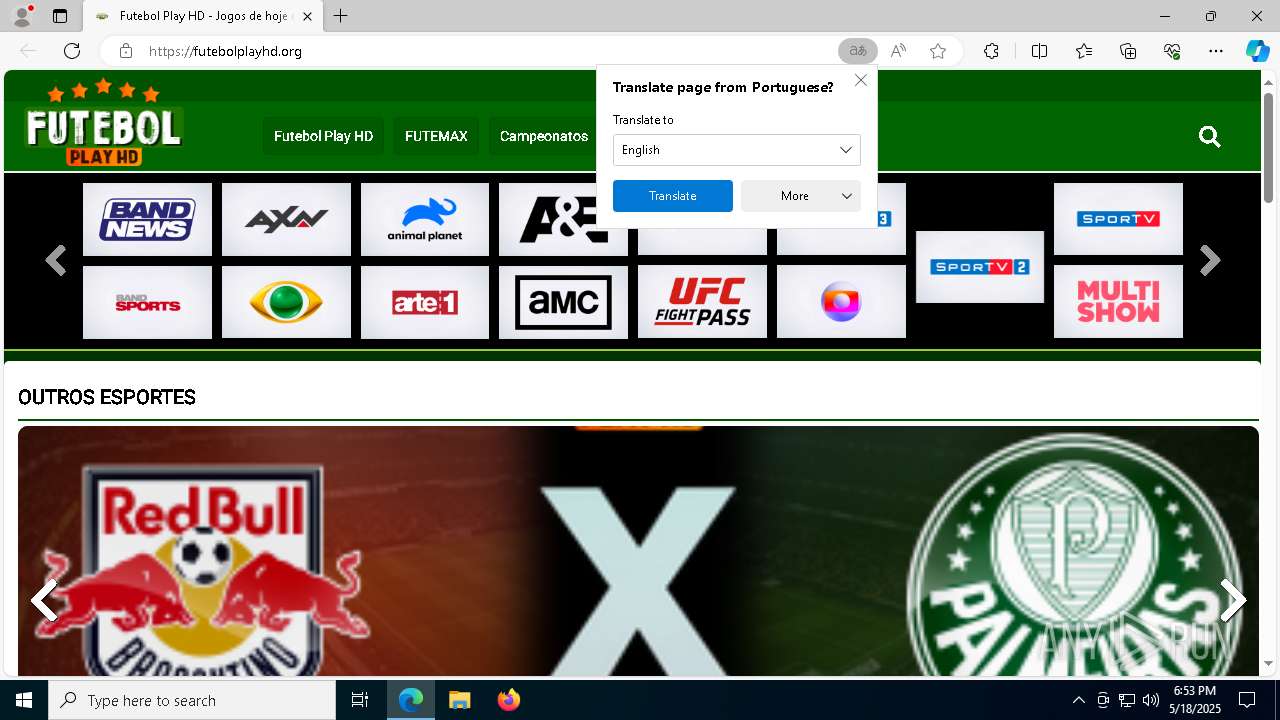Launch Firefox from the taskbar
1280x720 pixels.
click(508, 700)
